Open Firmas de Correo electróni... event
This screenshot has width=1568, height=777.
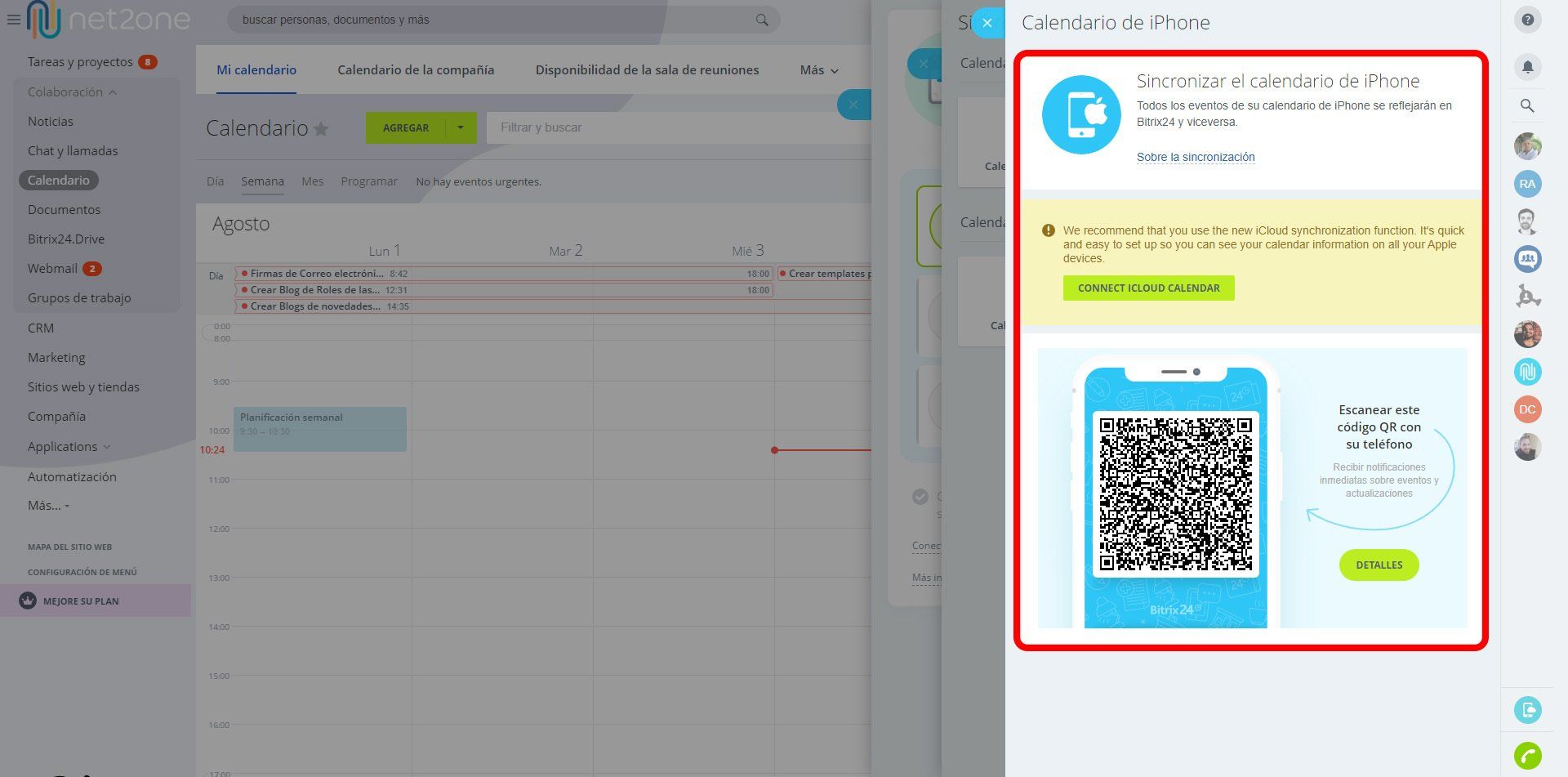(503, 274)
